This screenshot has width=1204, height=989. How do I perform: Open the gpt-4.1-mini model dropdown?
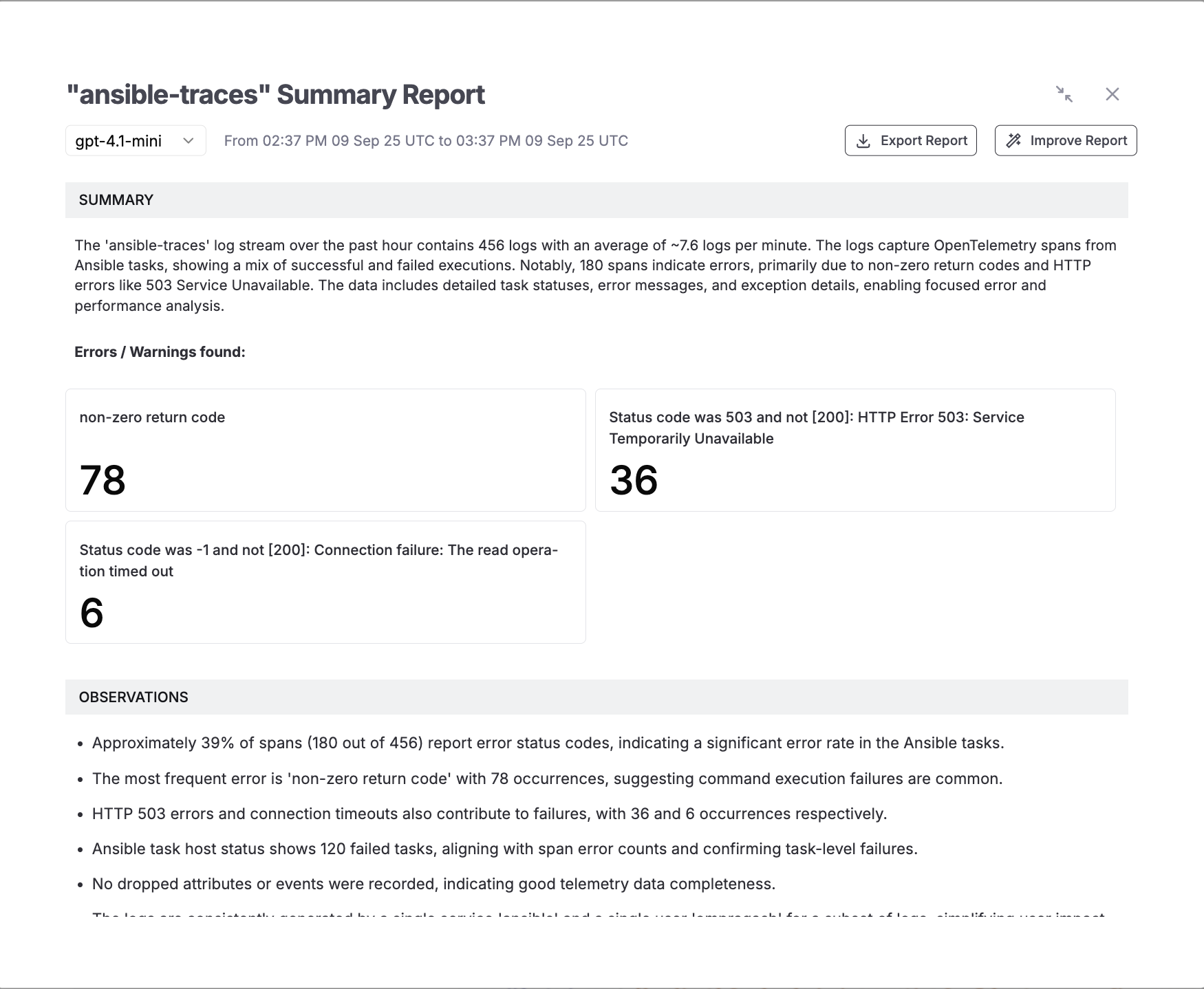tap(135, 141)
